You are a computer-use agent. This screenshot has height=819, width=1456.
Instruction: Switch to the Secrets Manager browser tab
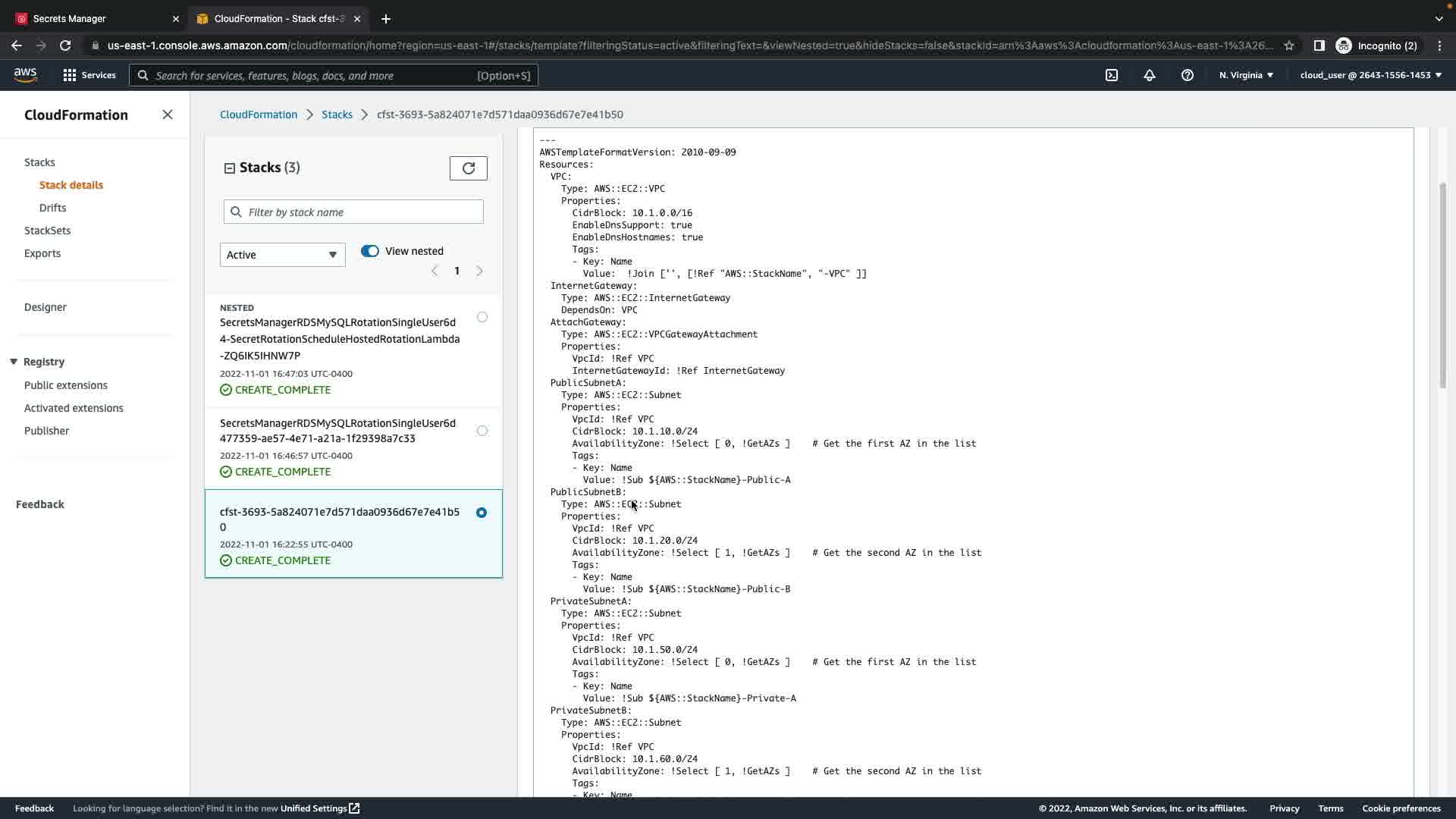[70, 18]
